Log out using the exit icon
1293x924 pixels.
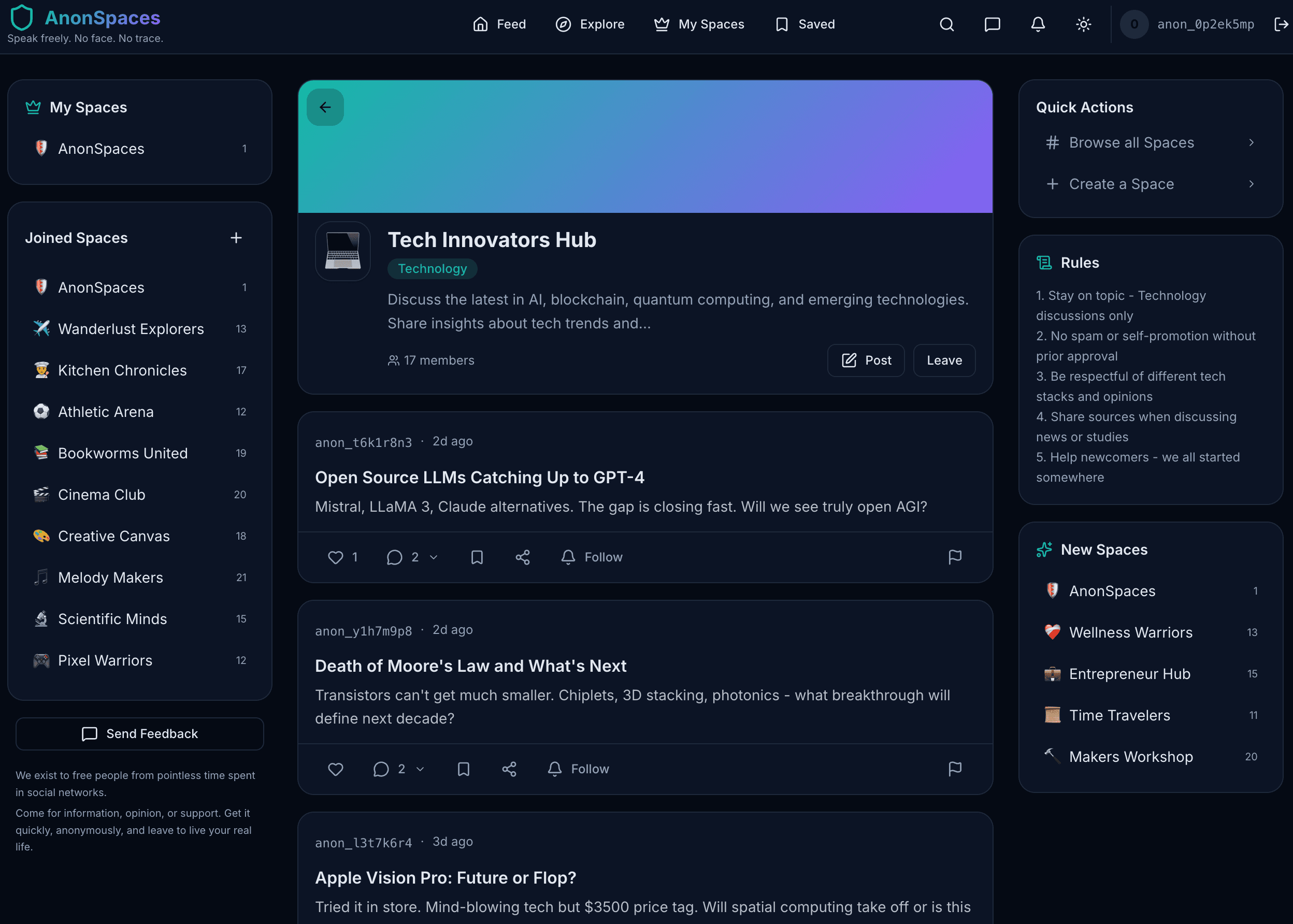pos(1281,24)
